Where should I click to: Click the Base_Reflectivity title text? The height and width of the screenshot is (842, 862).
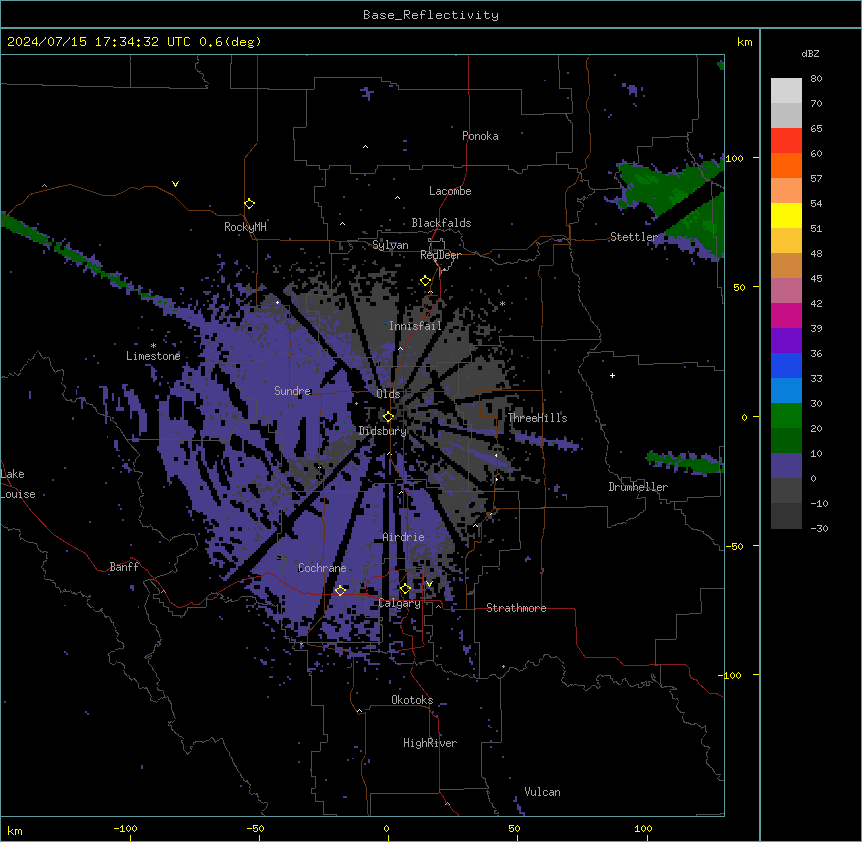pyautogui.click(x=431, y=15)
